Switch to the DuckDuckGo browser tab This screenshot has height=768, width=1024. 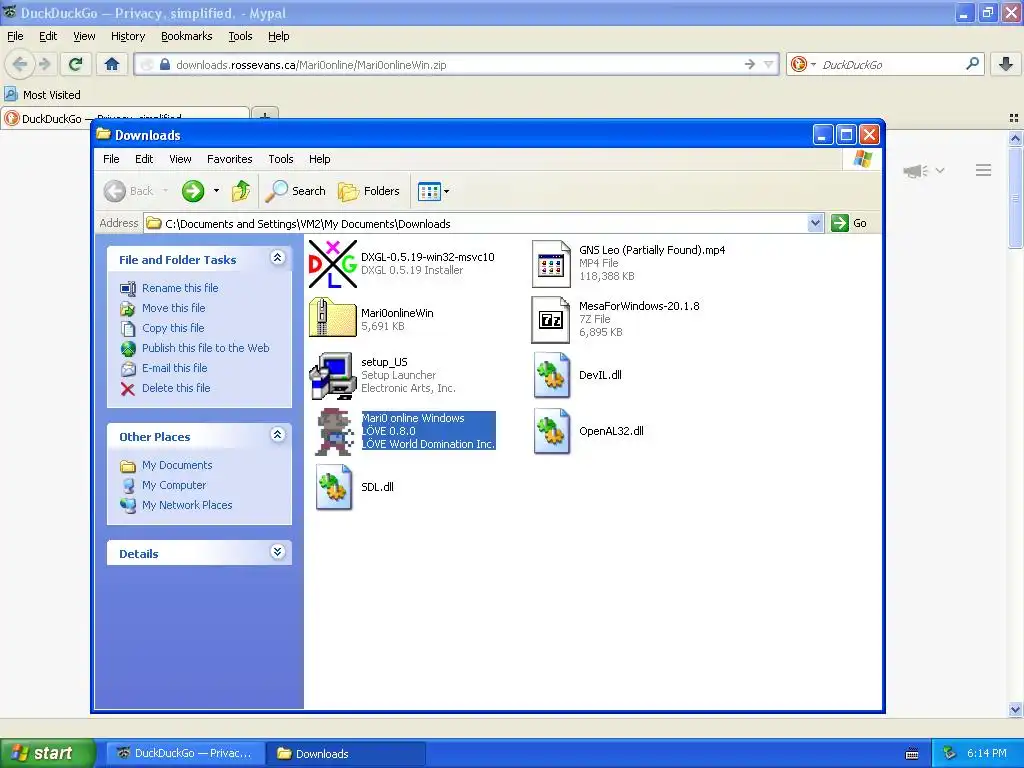click(124, 118)
